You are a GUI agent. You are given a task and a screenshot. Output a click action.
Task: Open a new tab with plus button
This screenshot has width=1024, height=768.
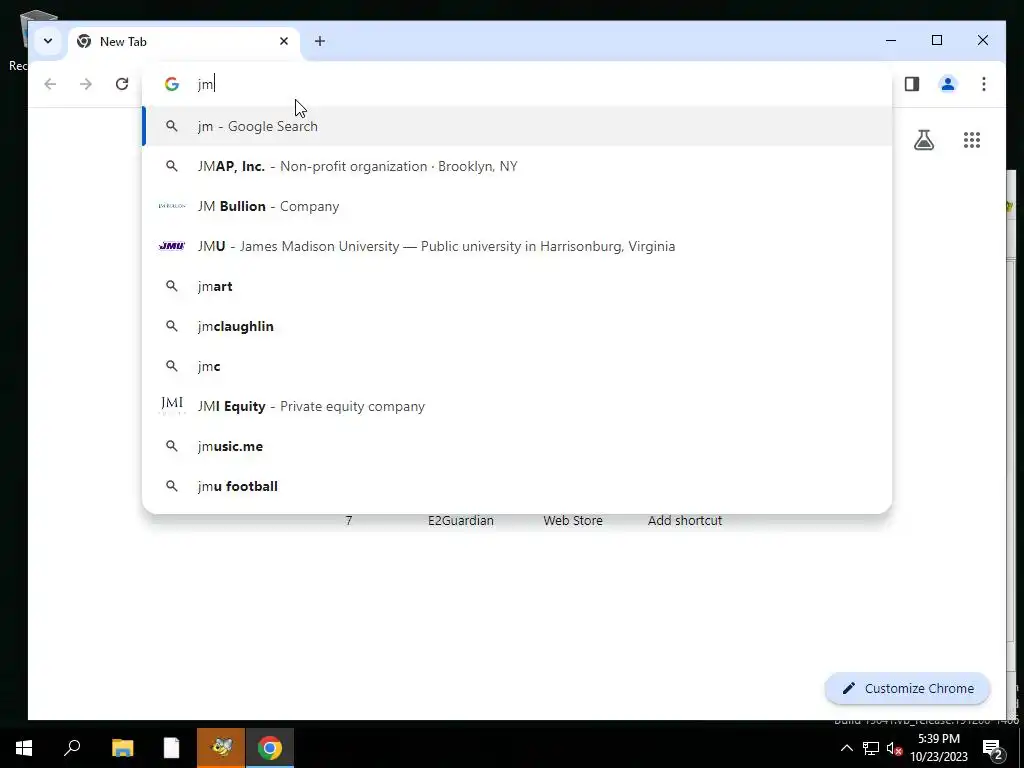[319, 41]
